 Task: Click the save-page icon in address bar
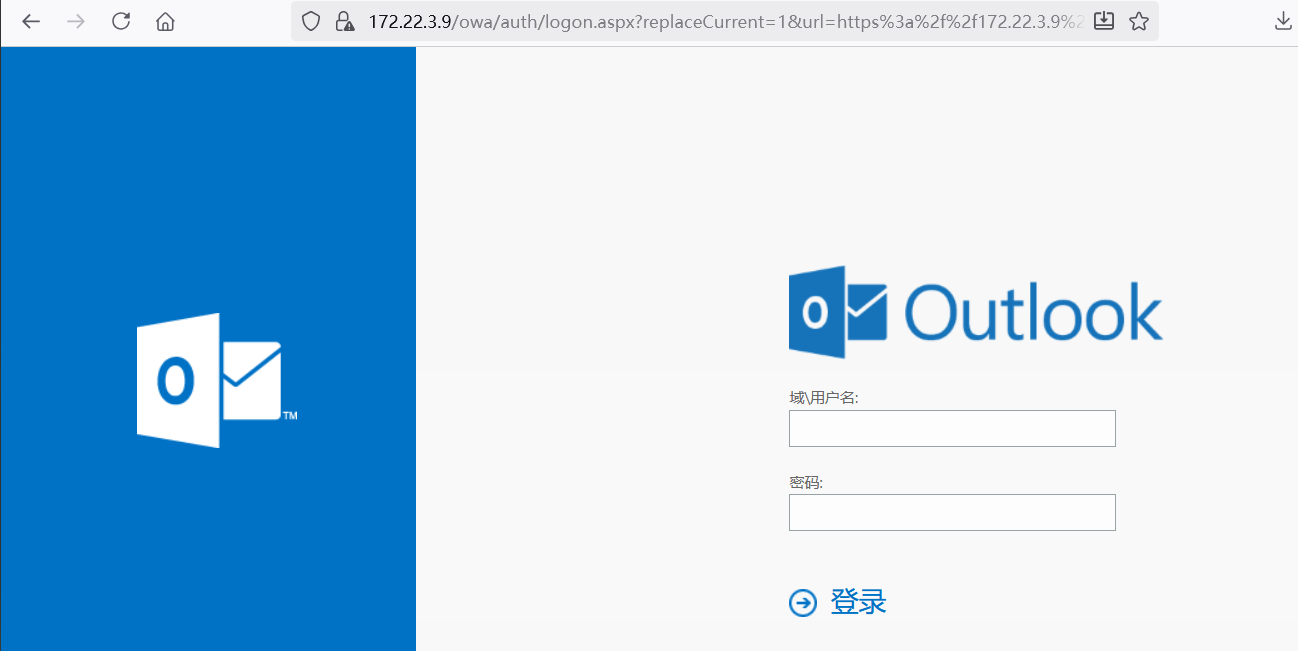tap(1104, 21)
